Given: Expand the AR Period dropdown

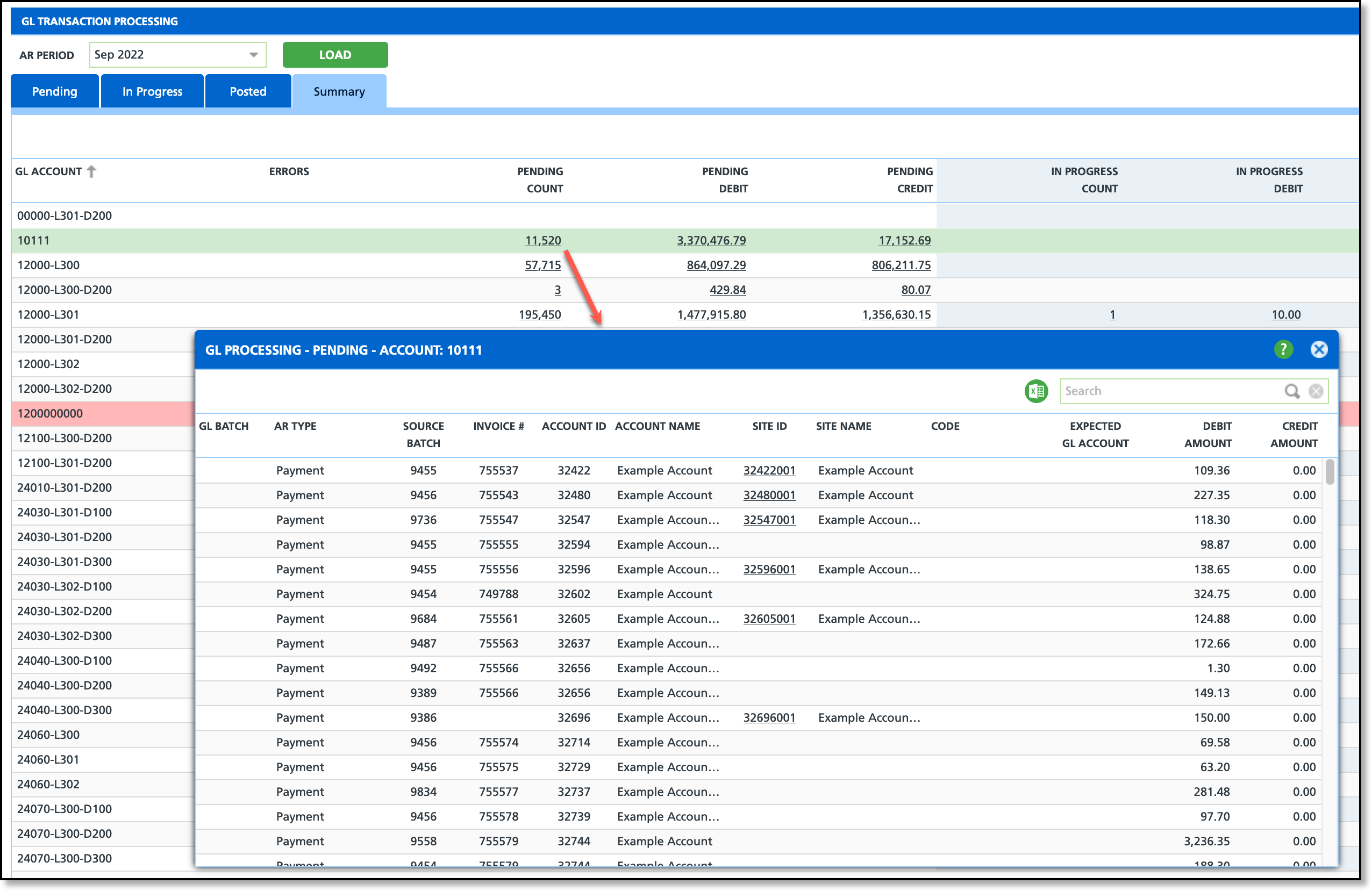Looking at the screenshot, I should 253,55.
